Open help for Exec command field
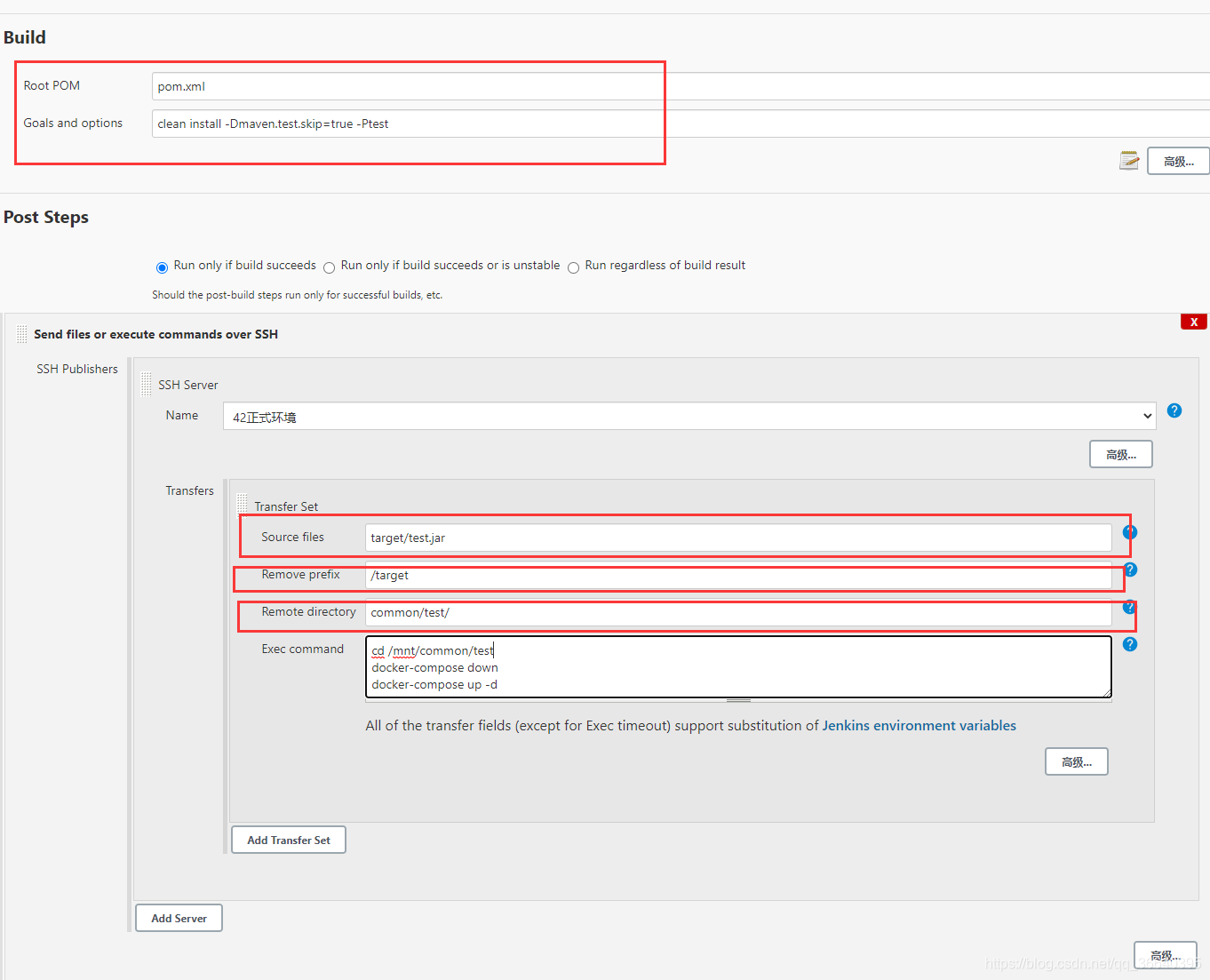Image resolution: width=1210 pixels, height=980 pixels. click(1130, 644)
